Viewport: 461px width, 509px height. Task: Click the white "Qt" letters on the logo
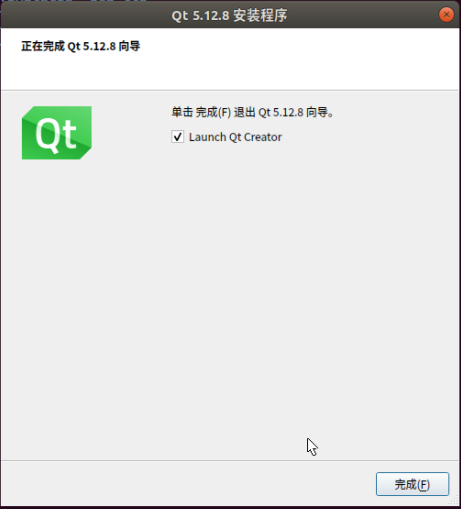(x=56, y=135)
